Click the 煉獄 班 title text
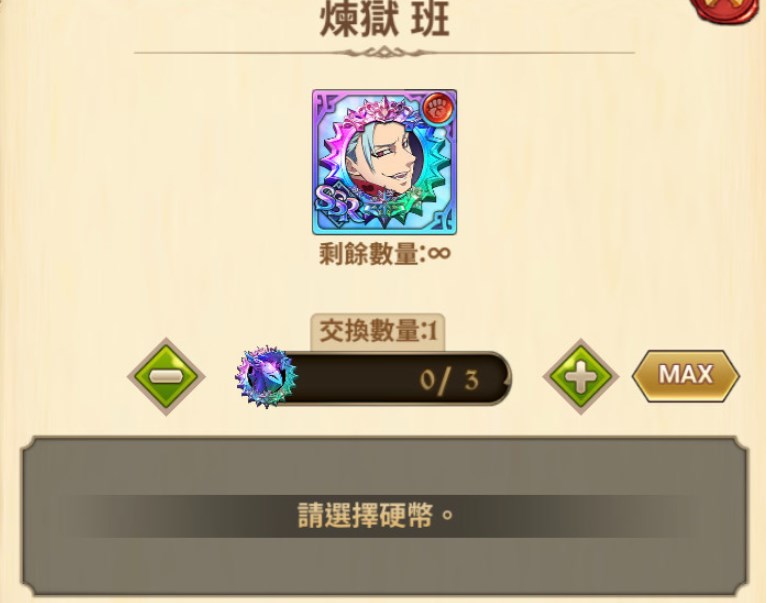Screen dimensions: 766x603 click(x=384, y=20)
